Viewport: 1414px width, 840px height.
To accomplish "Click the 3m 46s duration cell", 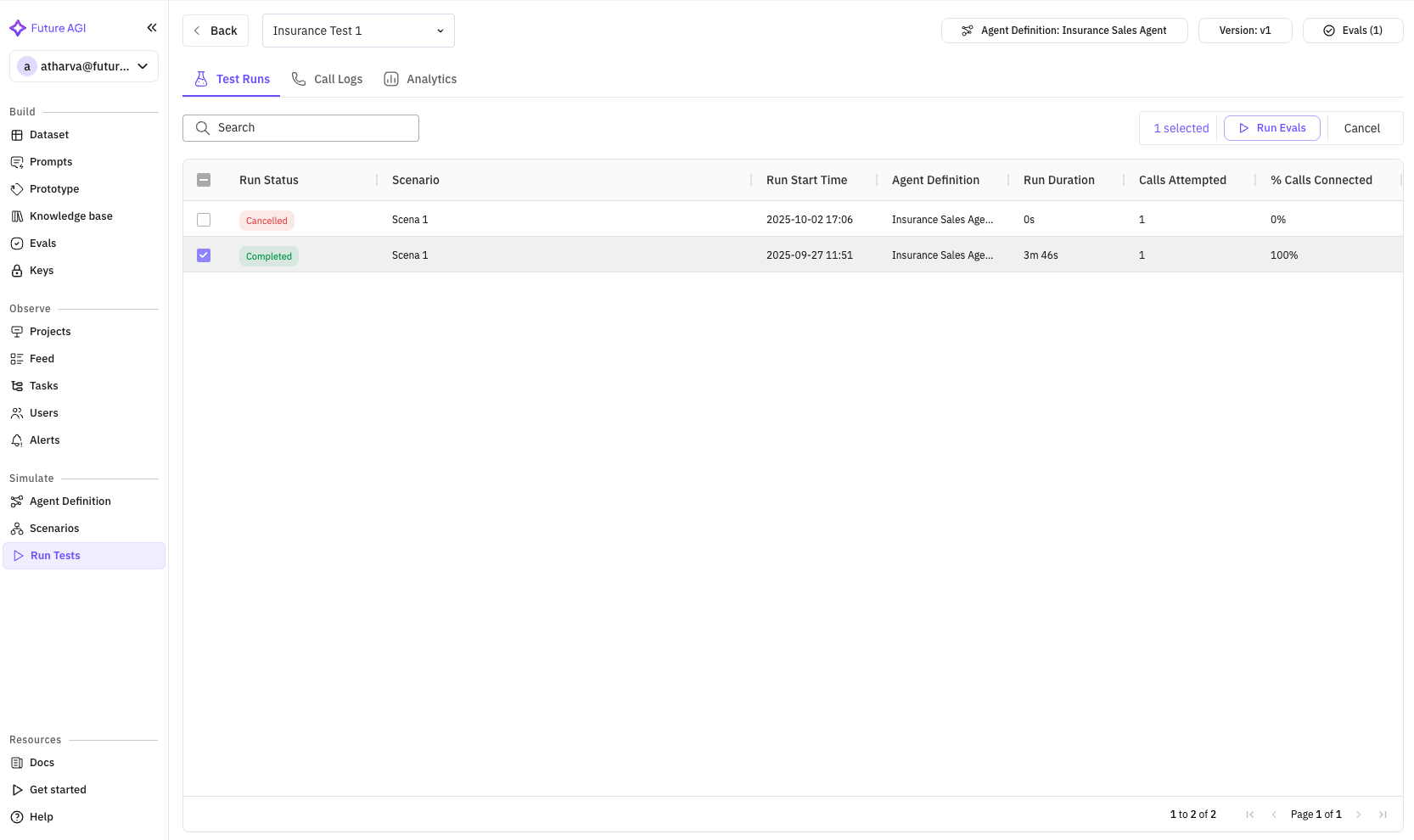I will pos(1041,255).
